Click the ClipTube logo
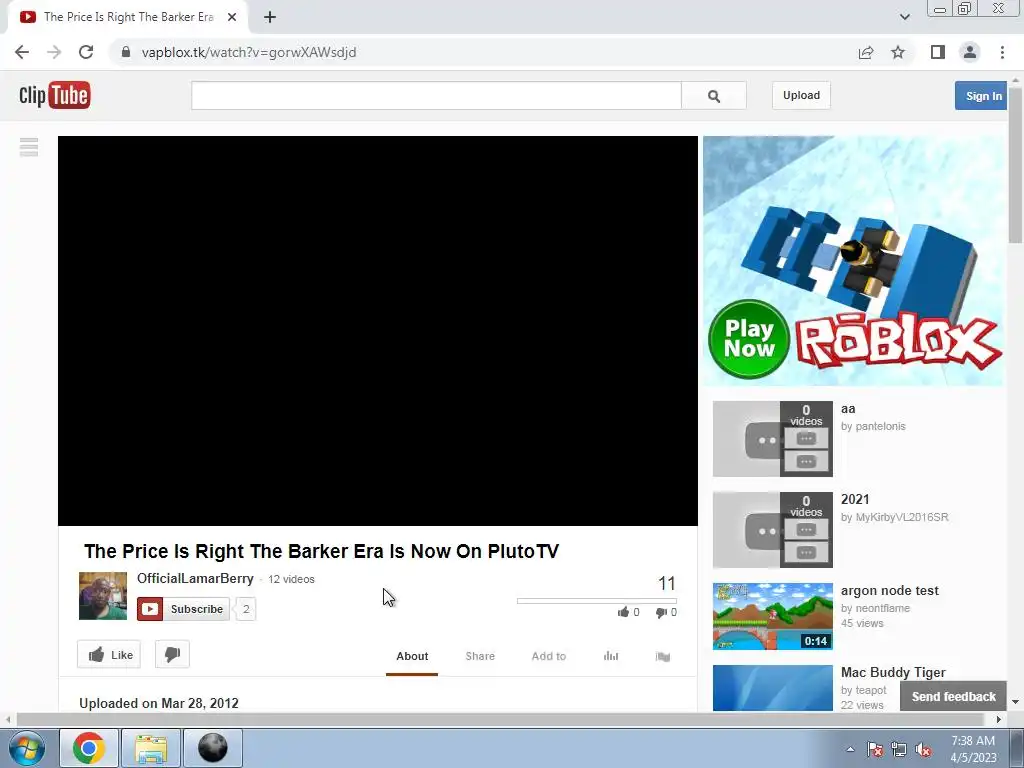Screen dimensions: 1024x768 [55, 95]
